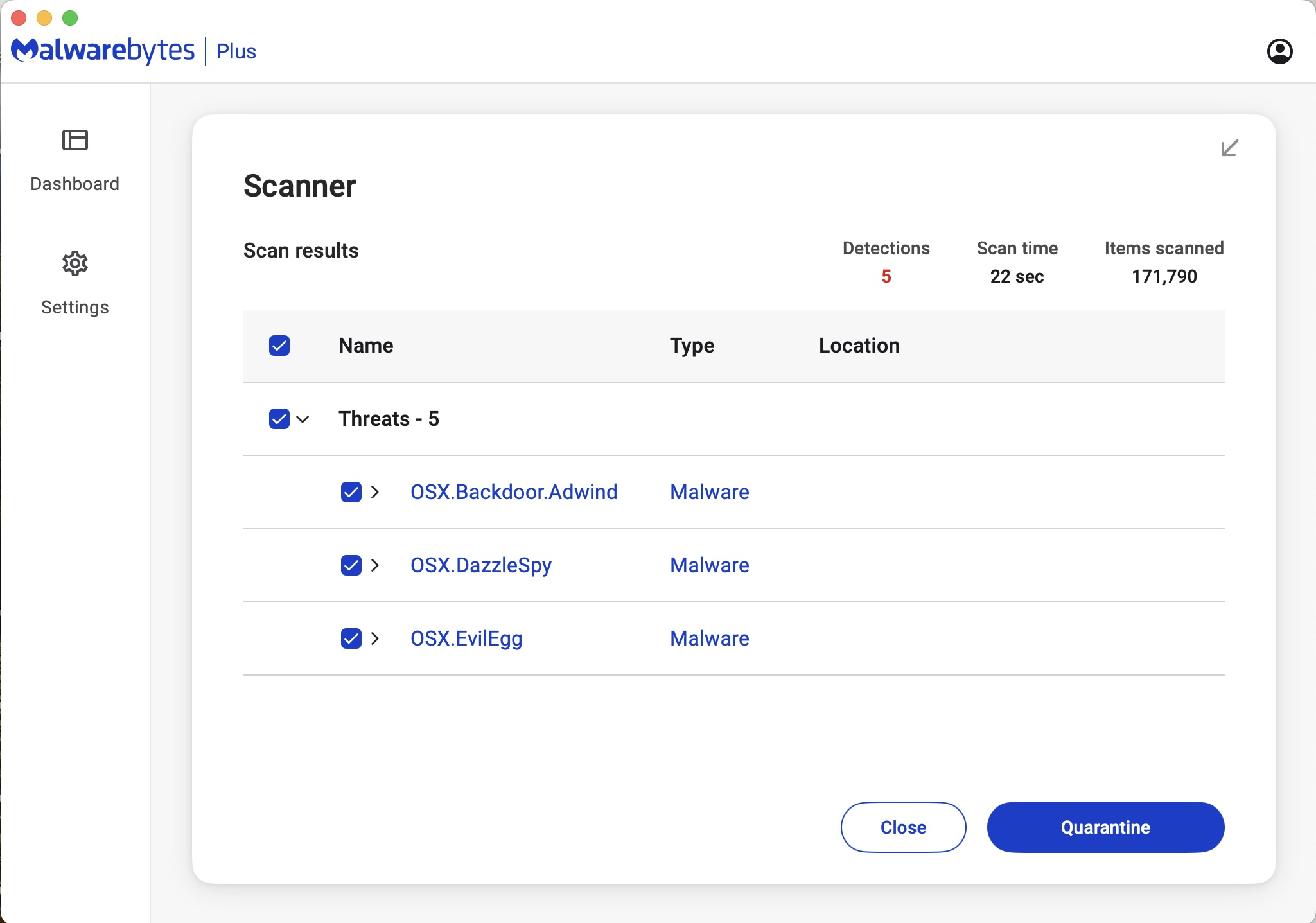The height and width of the screenshot is (923, 1316).
Task: Open the OSX.EvilEgg threat name link
Action: [466, 638]
